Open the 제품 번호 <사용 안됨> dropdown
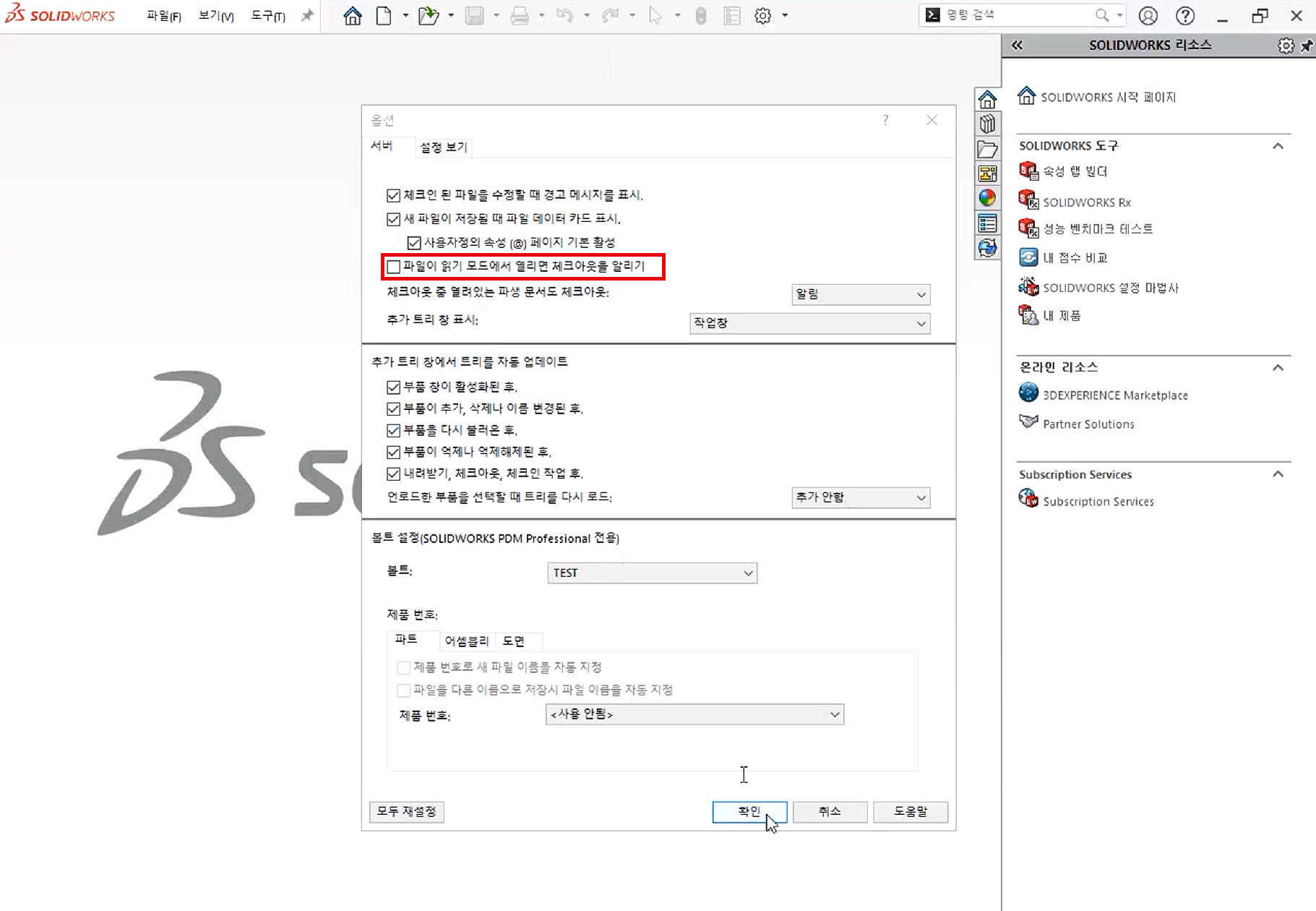This screenshot has height=911, width=1316. 694,714
